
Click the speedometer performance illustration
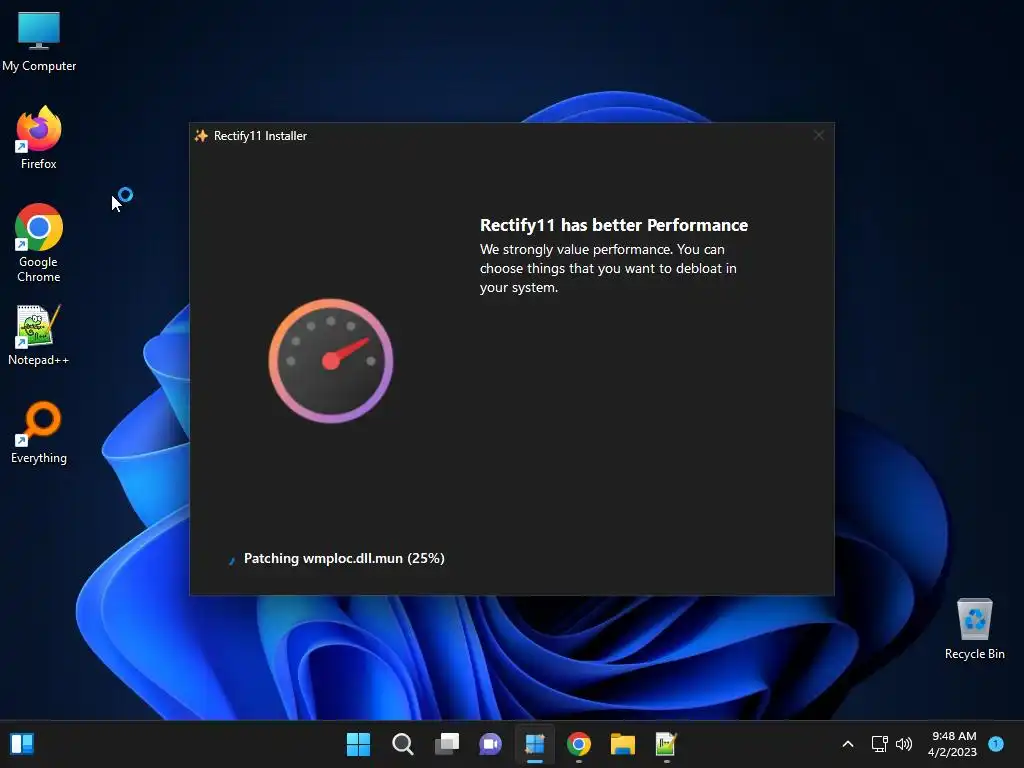(x=331, y=361)
